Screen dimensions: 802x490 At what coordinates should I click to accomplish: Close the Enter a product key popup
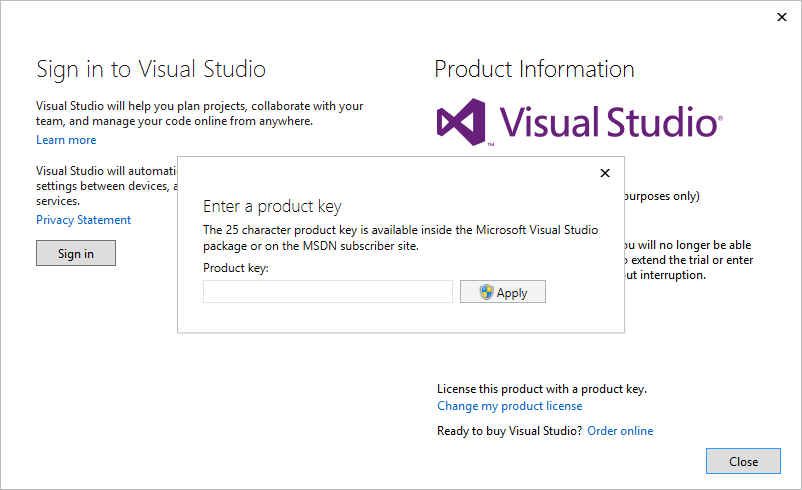pos(605,173)
